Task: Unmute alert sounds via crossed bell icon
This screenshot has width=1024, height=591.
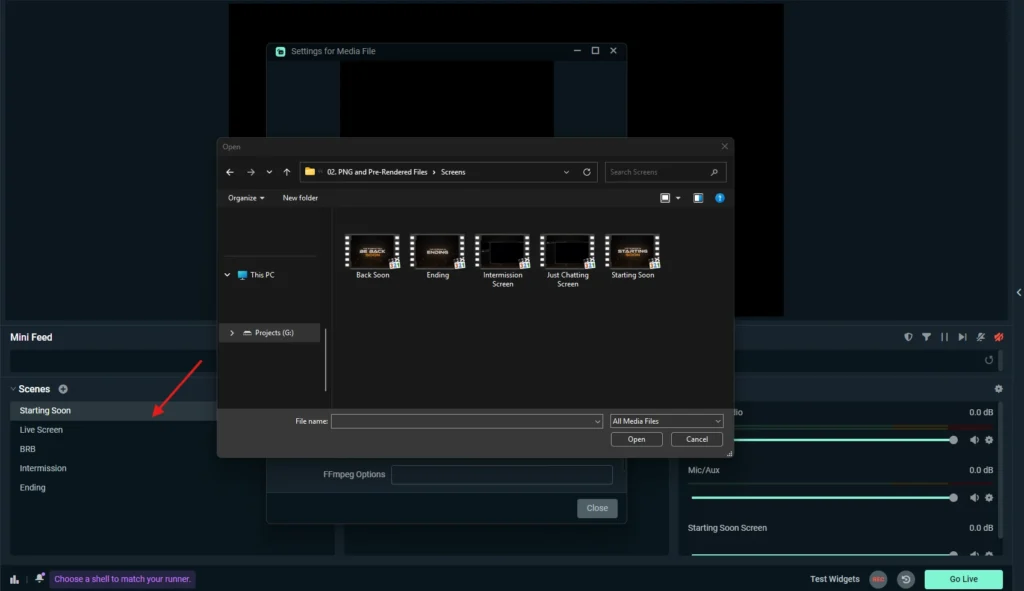Action: coord(980,337)
